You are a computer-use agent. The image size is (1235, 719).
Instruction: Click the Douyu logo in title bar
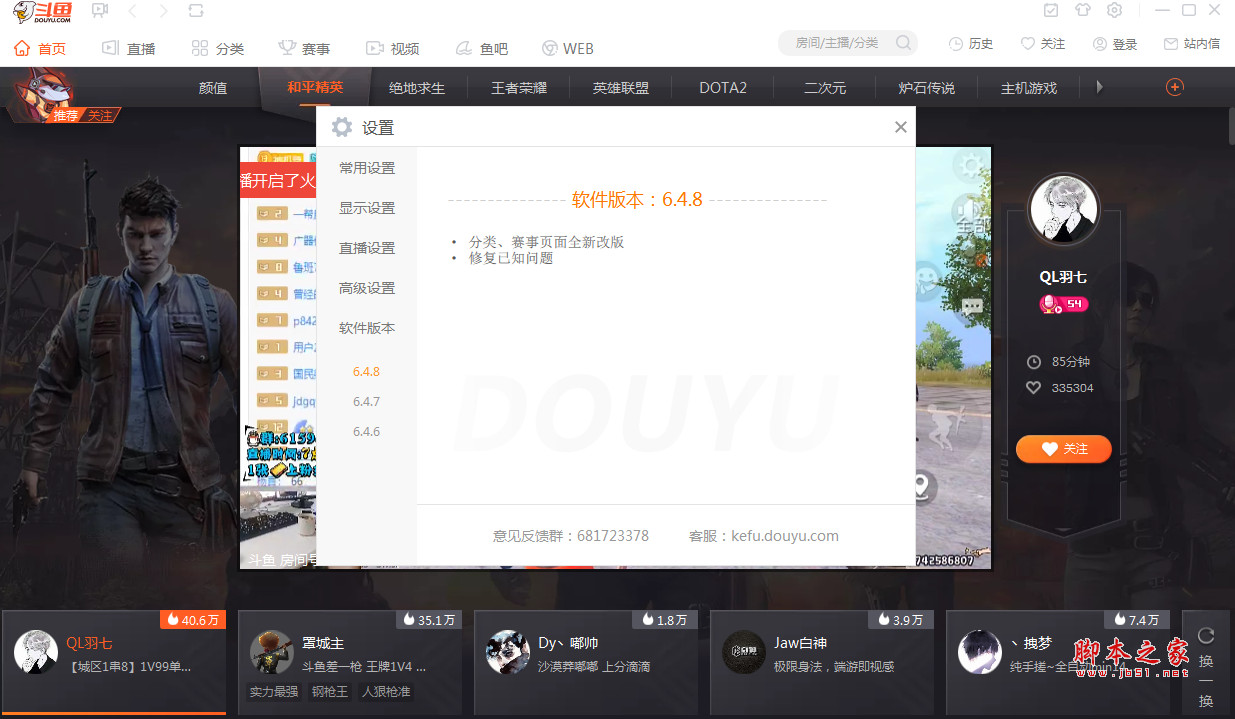40,11
